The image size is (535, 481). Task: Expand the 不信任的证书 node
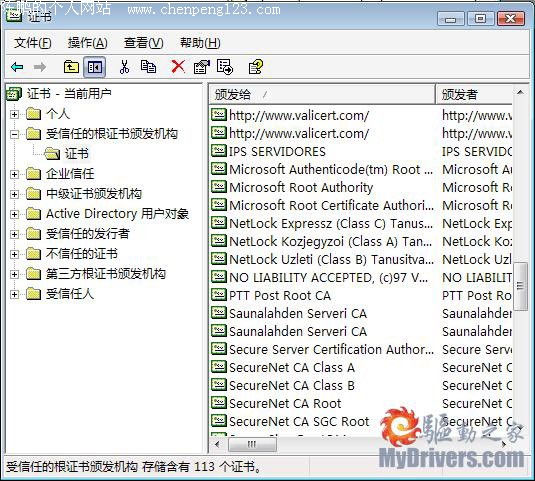tap(14, 254)
